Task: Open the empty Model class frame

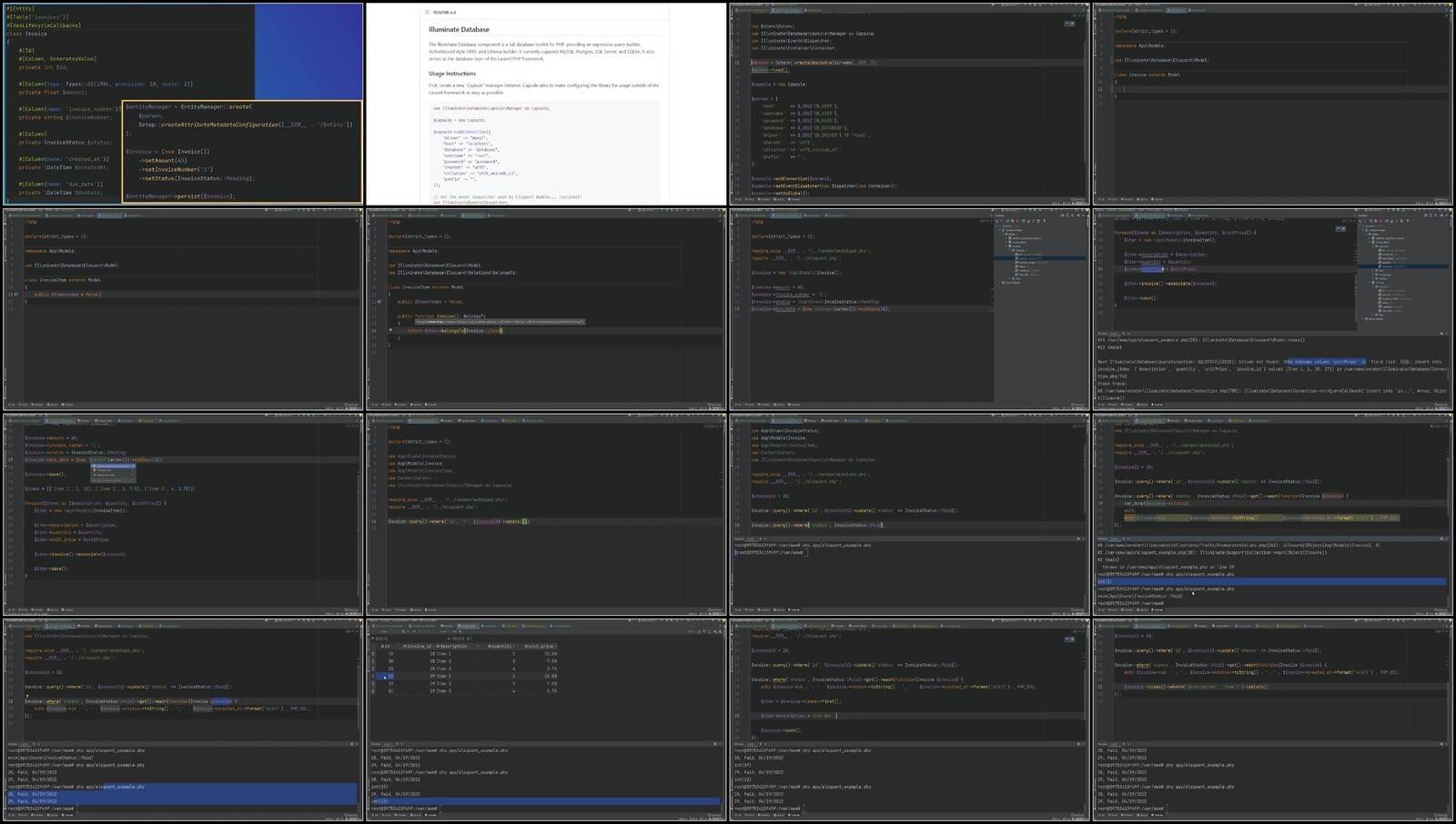Action: click(1272, 104)
